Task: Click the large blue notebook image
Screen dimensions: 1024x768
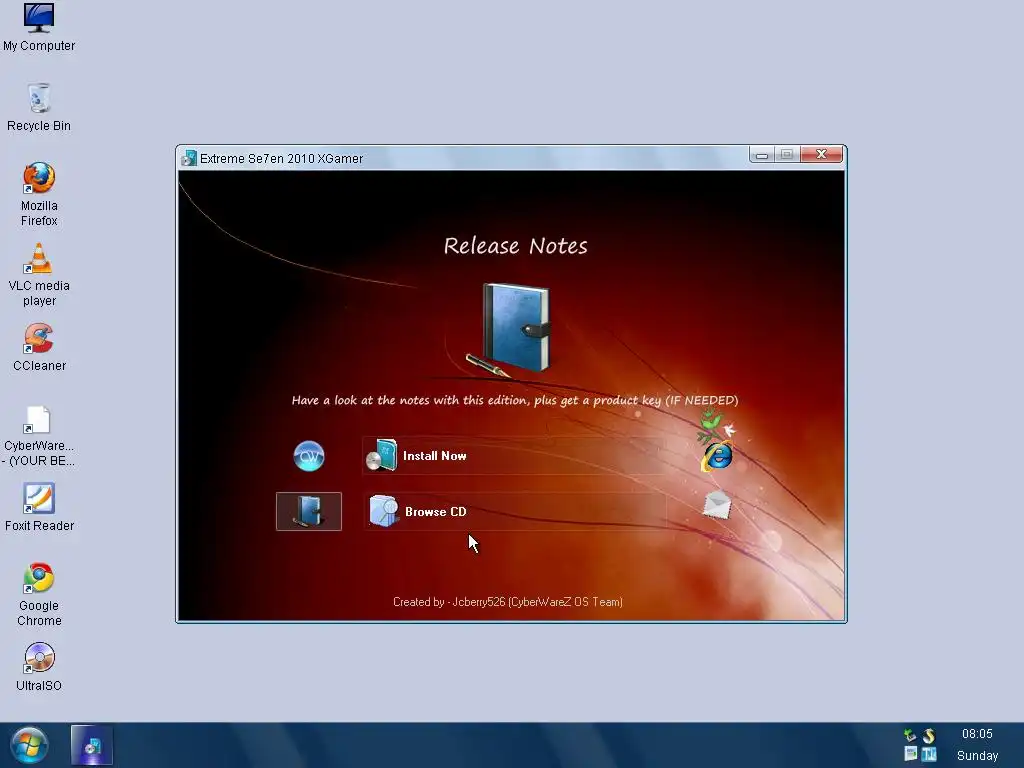Action: click(x=509, y=330)
